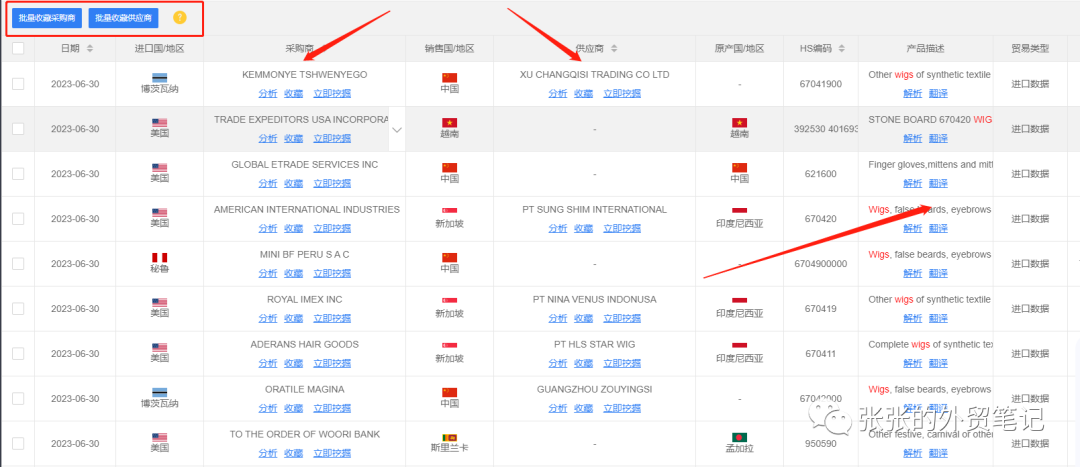This screenshot has width=1080, height=467.
Task: Click purchaser name GLOBAL ETRADE SERVICES INC
Action: click(304, 165)
